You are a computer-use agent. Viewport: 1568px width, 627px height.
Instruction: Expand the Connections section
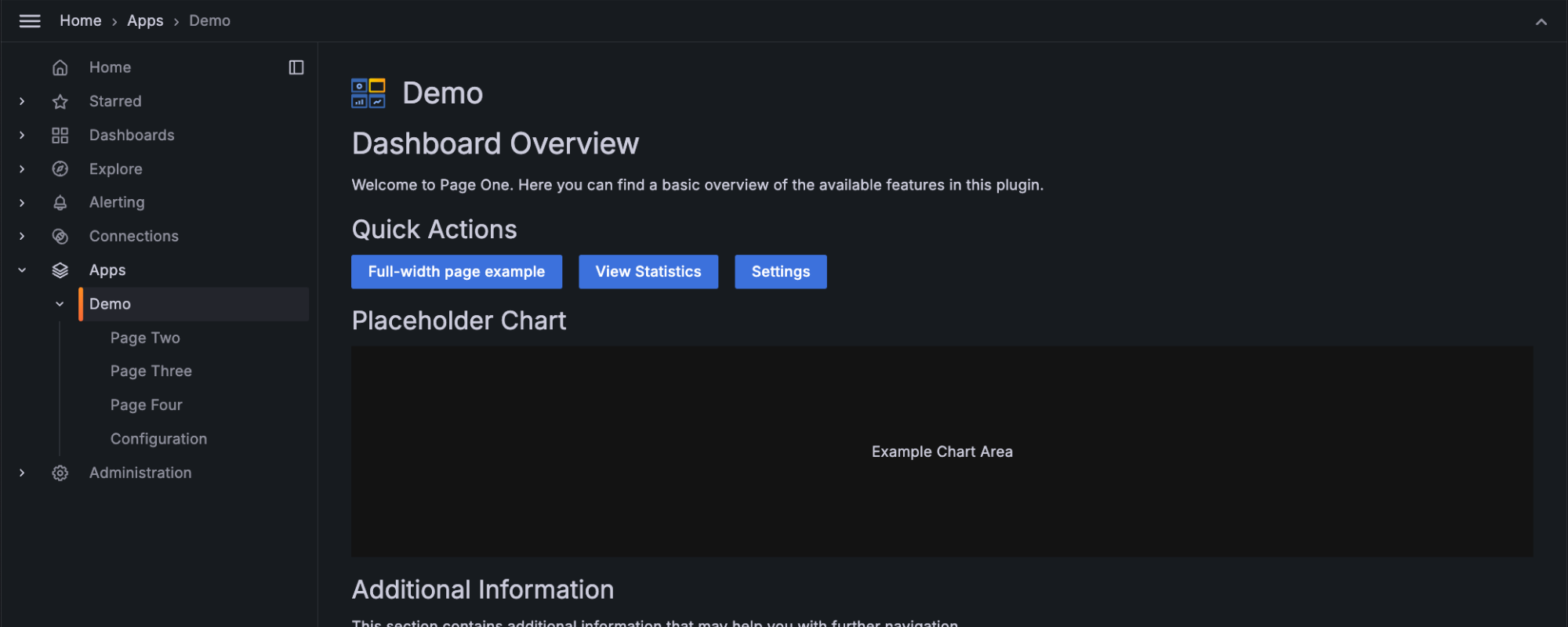click(x=22, y=236)
